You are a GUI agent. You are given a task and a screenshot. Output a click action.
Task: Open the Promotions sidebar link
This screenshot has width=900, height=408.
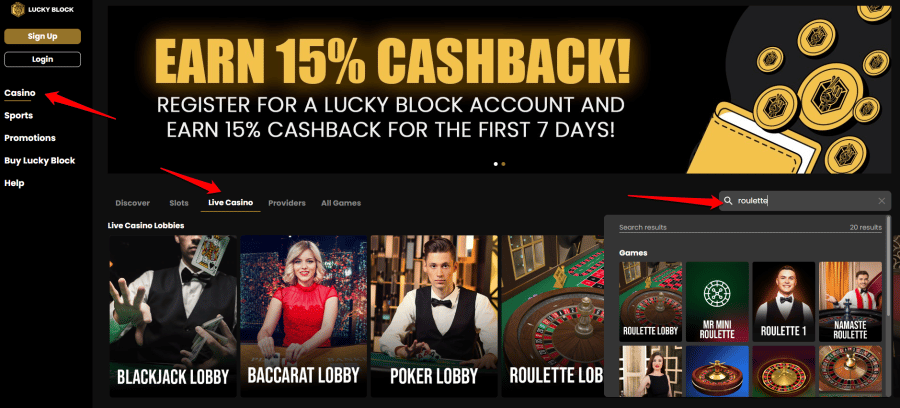pyautogui.click(x=30, y=138)
